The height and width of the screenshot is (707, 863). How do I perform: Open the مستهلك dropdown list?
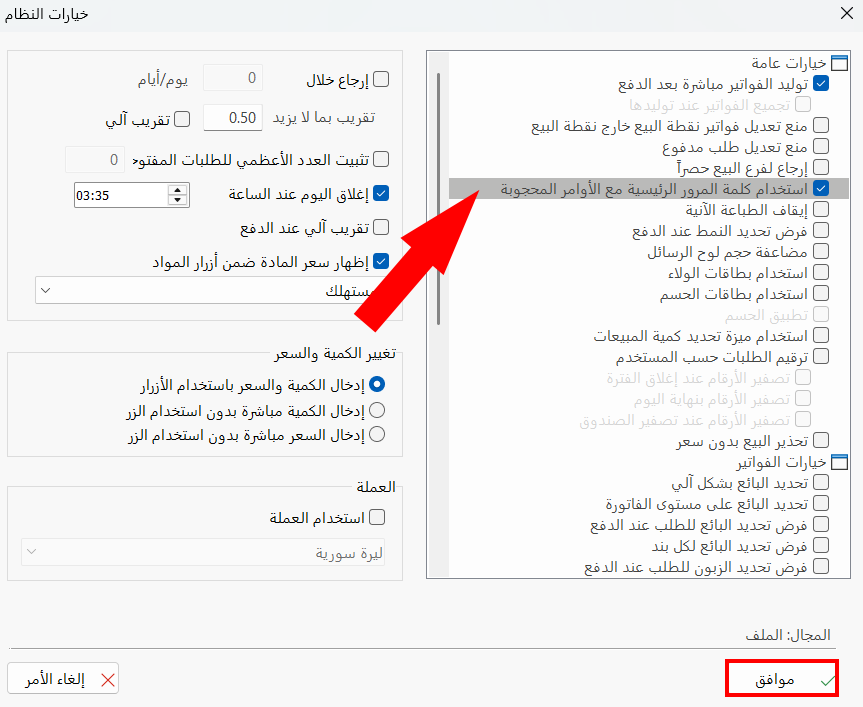[x=44, y=289]
